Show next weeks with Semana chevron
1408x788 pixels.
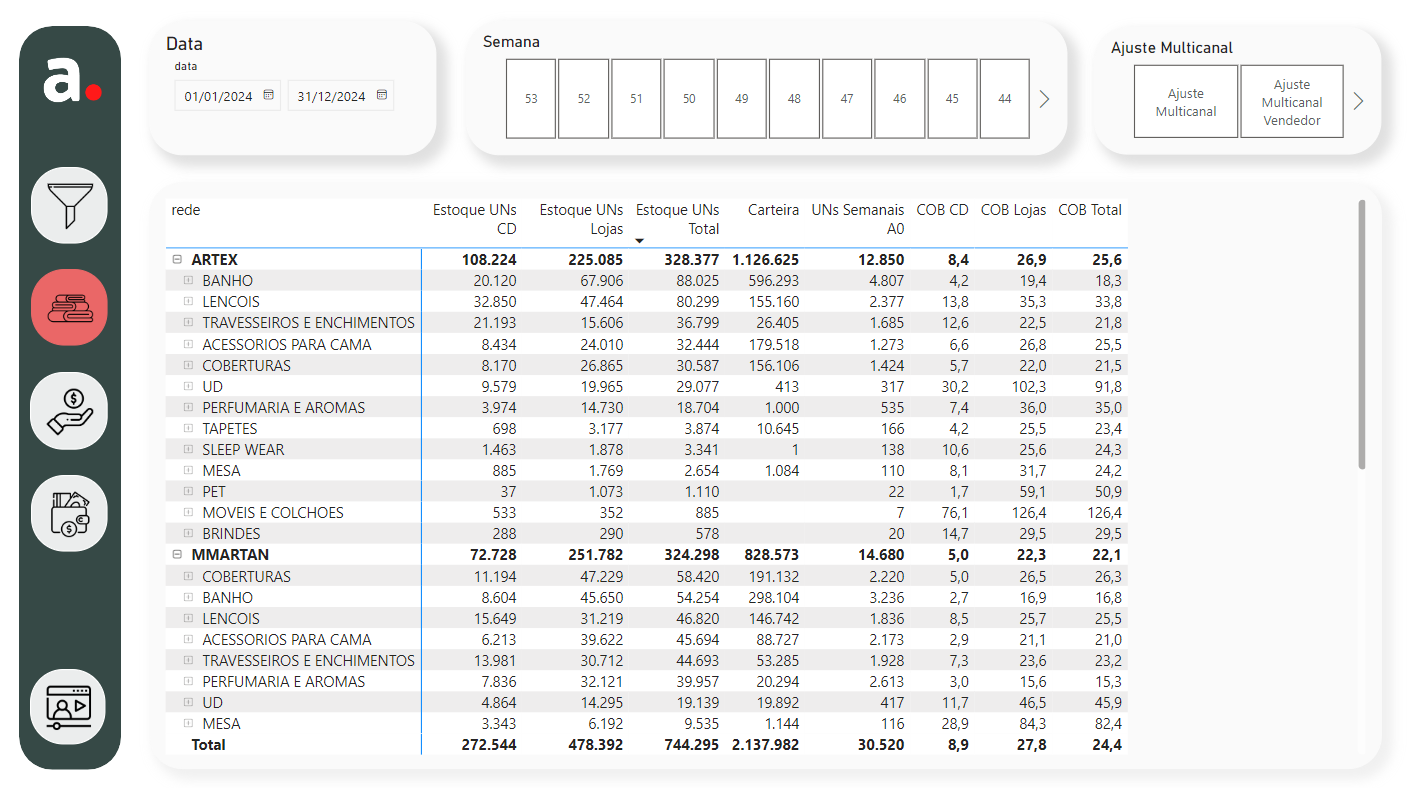click(1045, 99)
